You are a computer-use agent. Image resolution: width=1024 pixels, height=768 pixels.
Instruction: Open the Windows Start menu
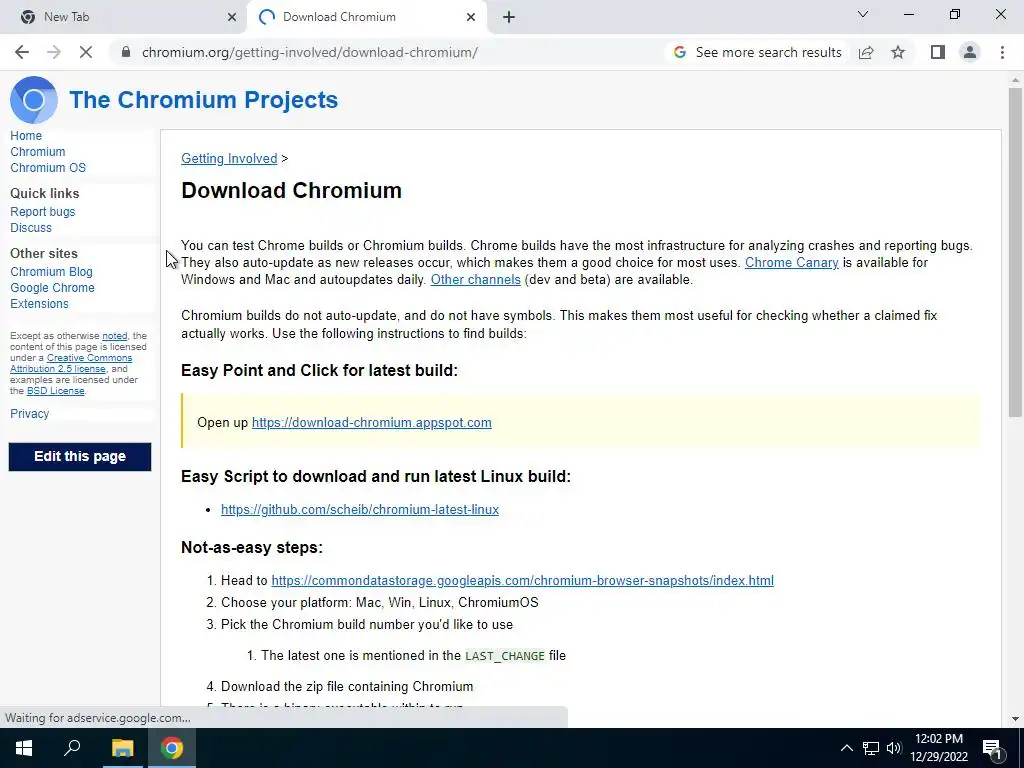24,748
